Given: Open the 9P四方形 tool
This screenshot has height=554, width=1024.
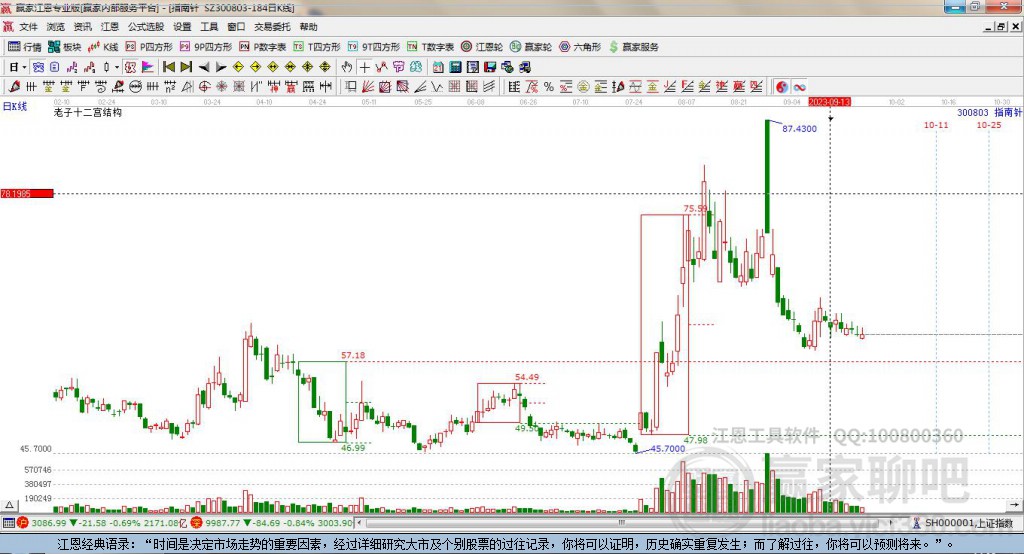Looking at the screenshot, I should click(x=206, y=47).
